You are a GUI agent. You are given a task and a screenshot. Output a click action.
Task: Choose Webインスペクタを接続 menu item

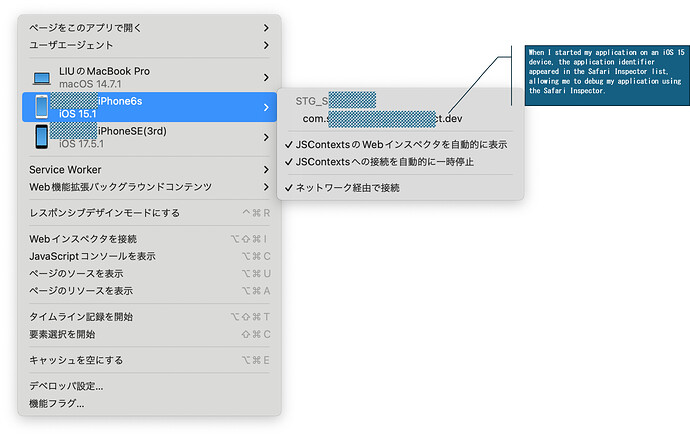83,239
